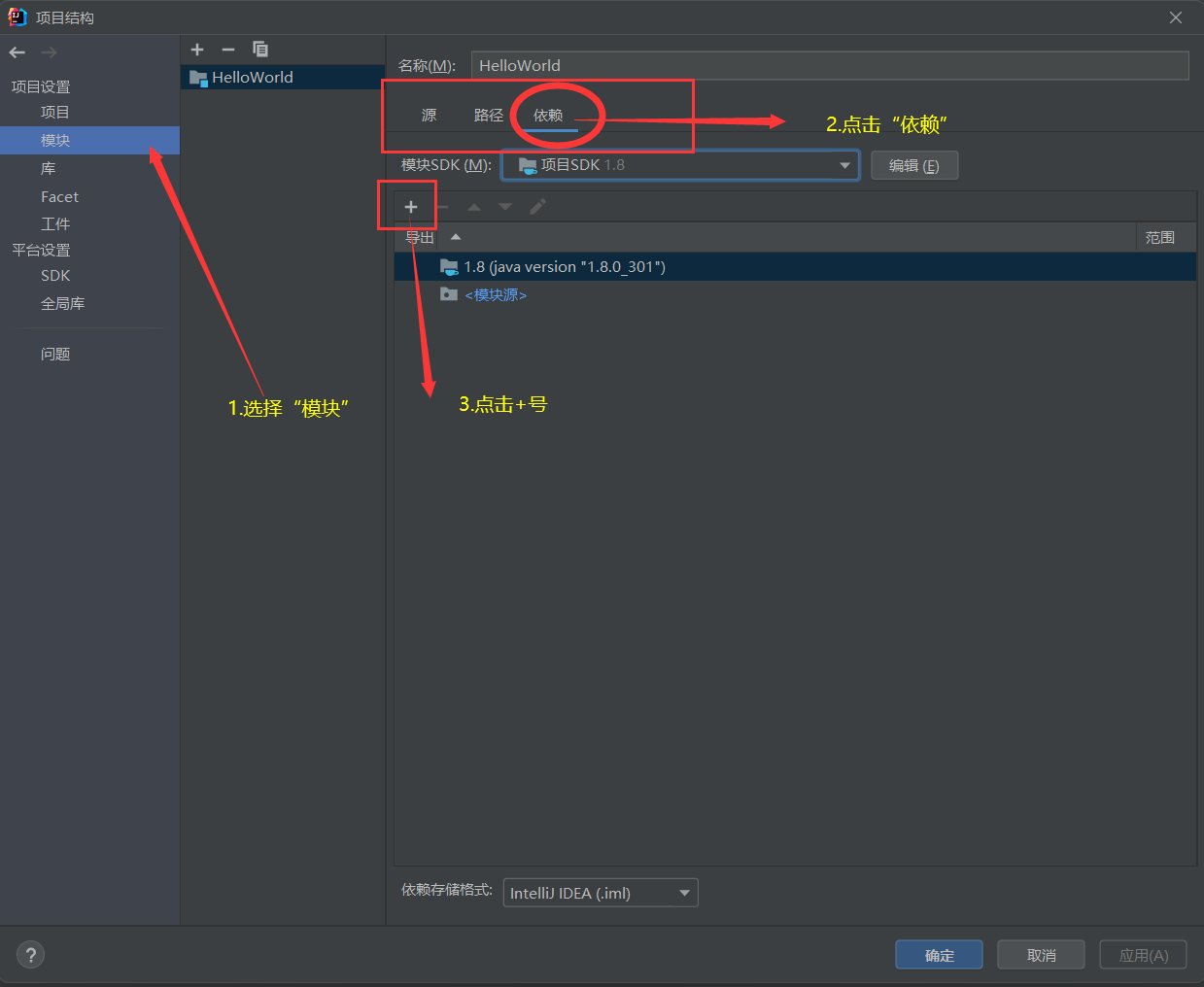The width and height of the screenshot is (1204, 987).
Task: Click the 取消 button
Action: pos(1041,955)
